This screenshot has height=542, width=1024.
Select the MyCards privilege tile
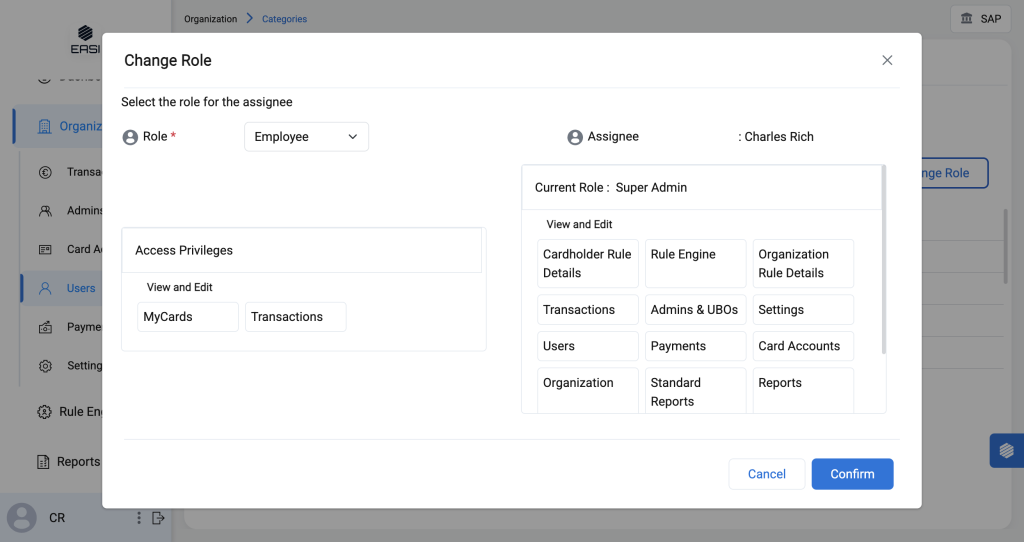point(188,317)
